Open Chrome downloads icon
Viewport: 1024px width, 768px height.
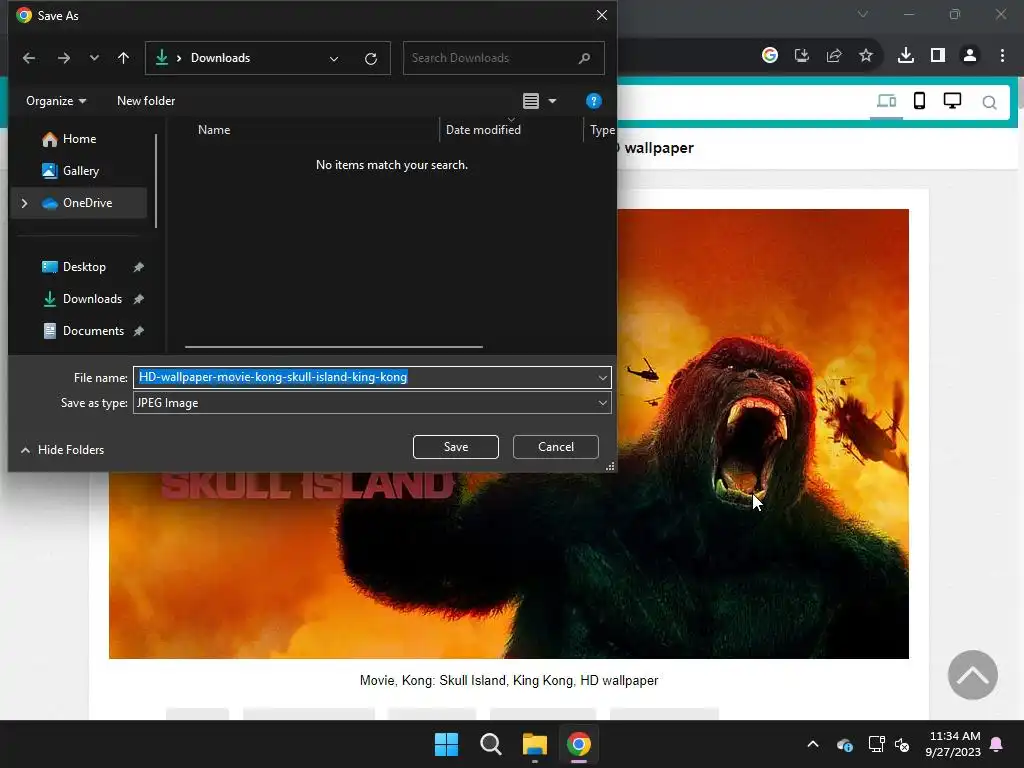click(906, 56)
